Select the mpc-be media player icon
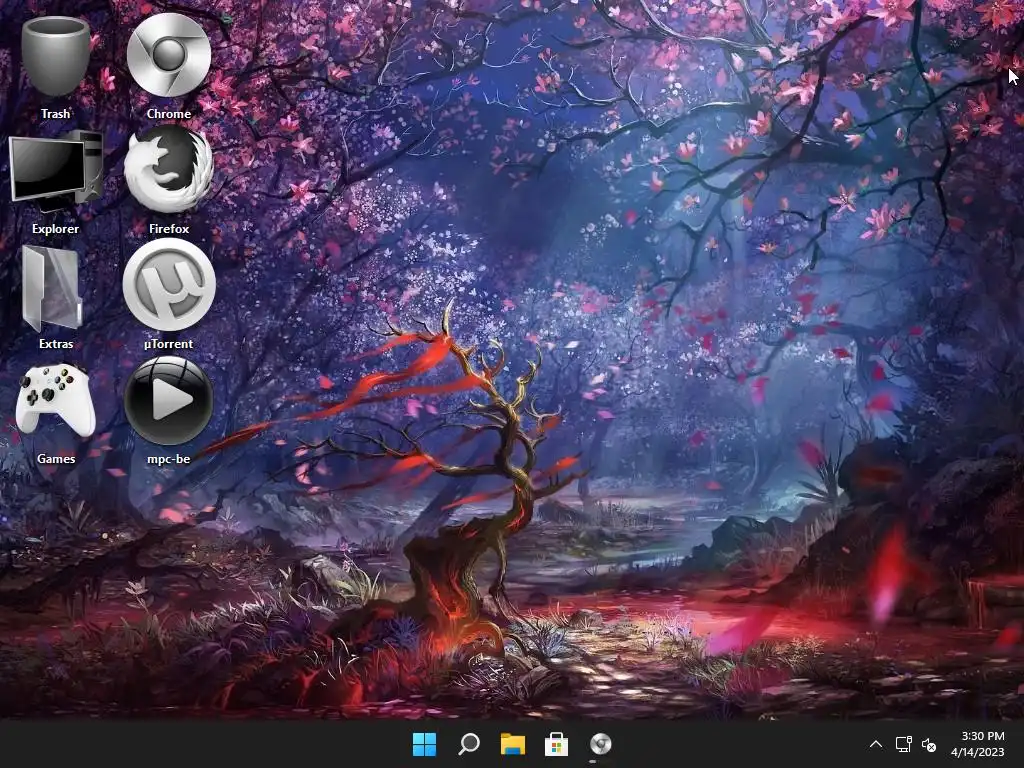 (x=168, y=400)
